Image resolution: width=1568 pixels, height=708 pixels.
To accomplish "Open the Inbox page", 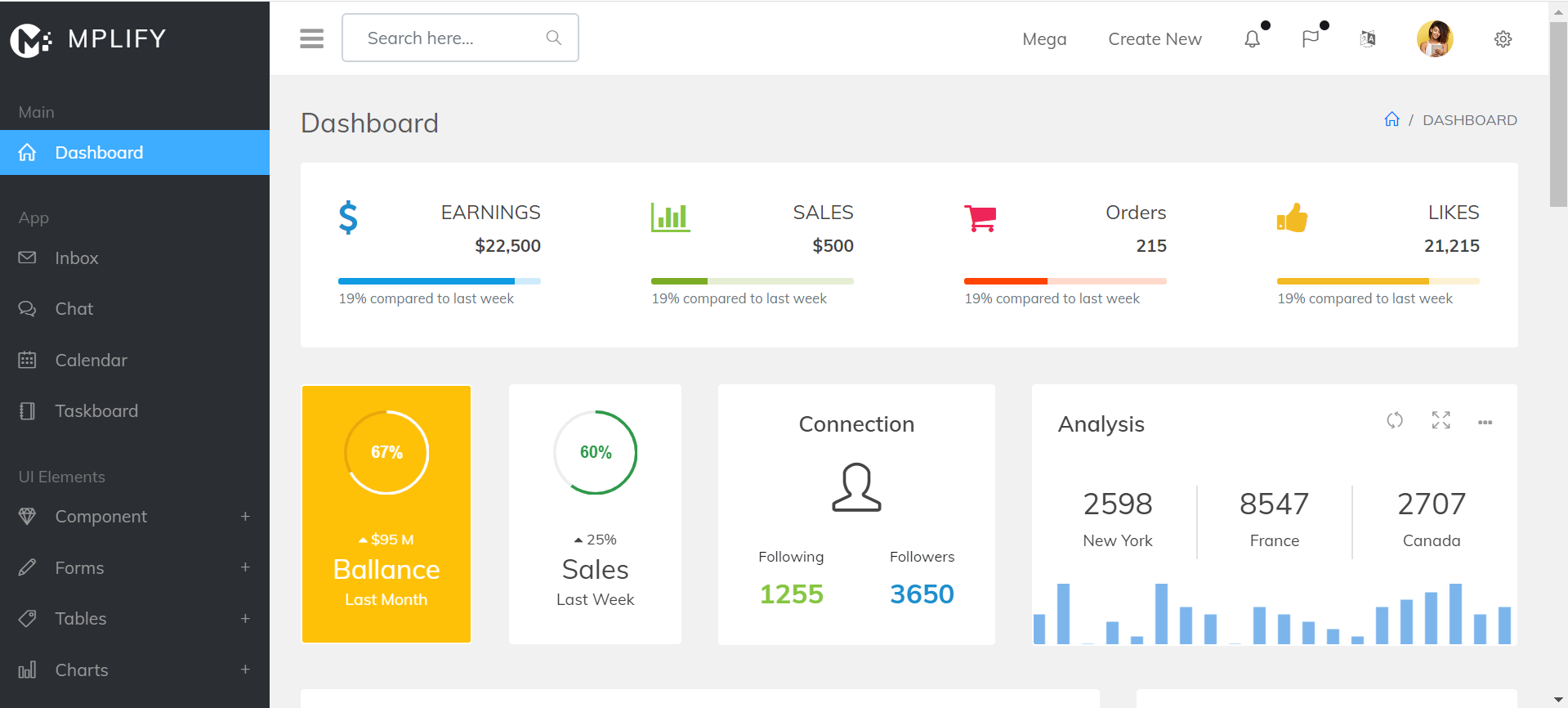I will click(77, 258).
